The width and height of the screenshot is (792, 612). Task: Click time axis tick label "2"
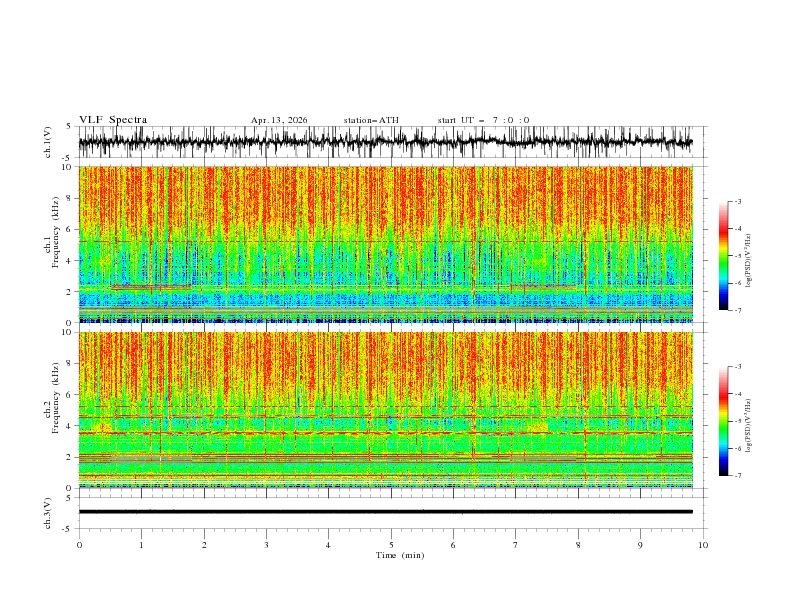click(204, 545)
